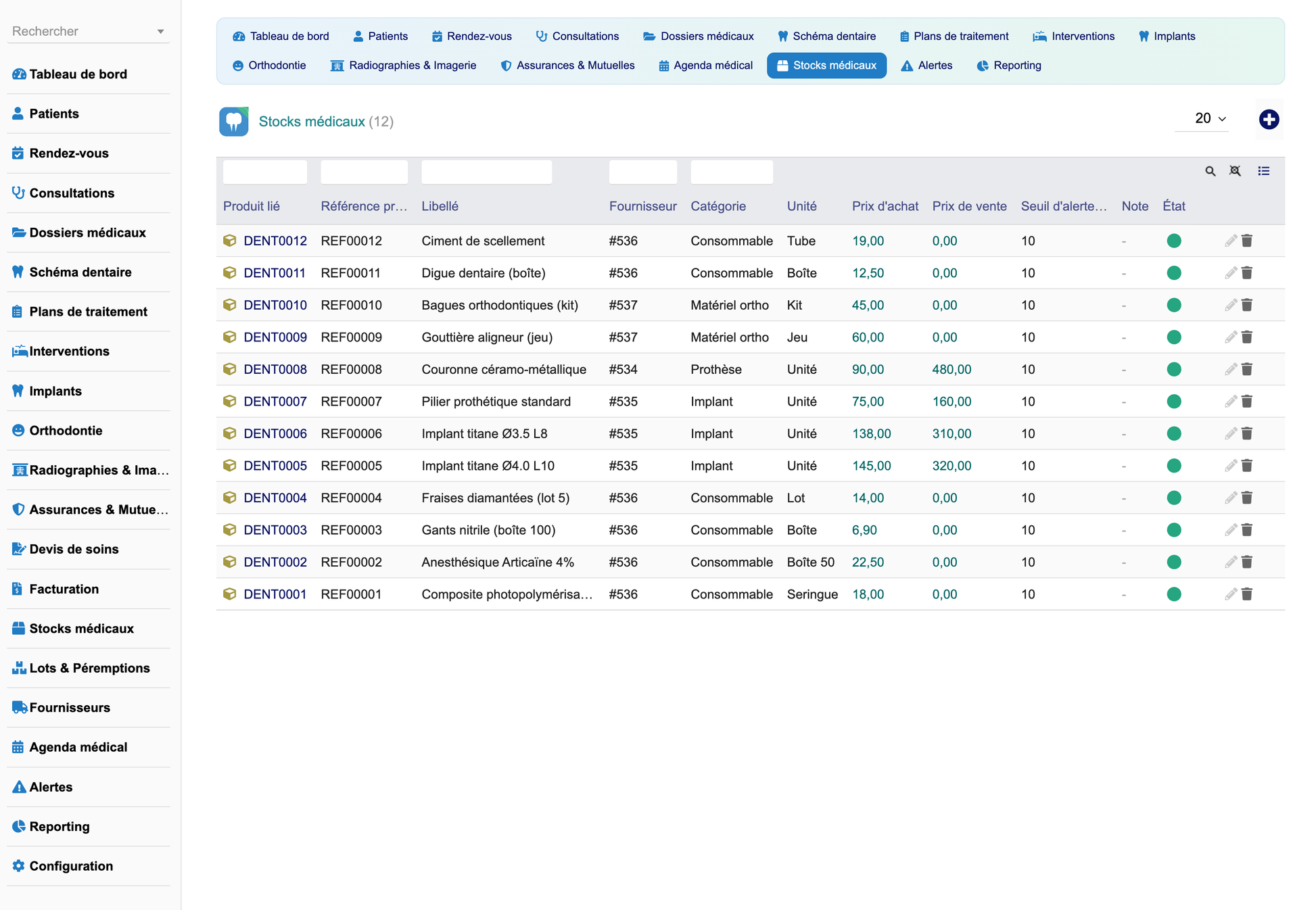The image size is (1316, 910).
Task: Click the product cube icon beside DENT0003
Action: 230,530
